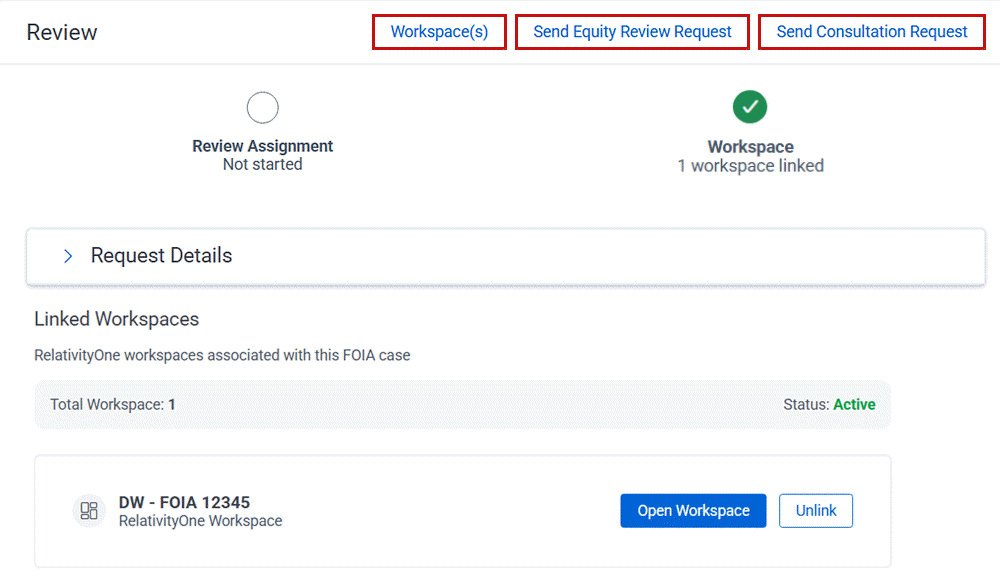Click the Linked Workspaces heading
The height and width of the screenshot is (578, 1000).
(116, 319)
